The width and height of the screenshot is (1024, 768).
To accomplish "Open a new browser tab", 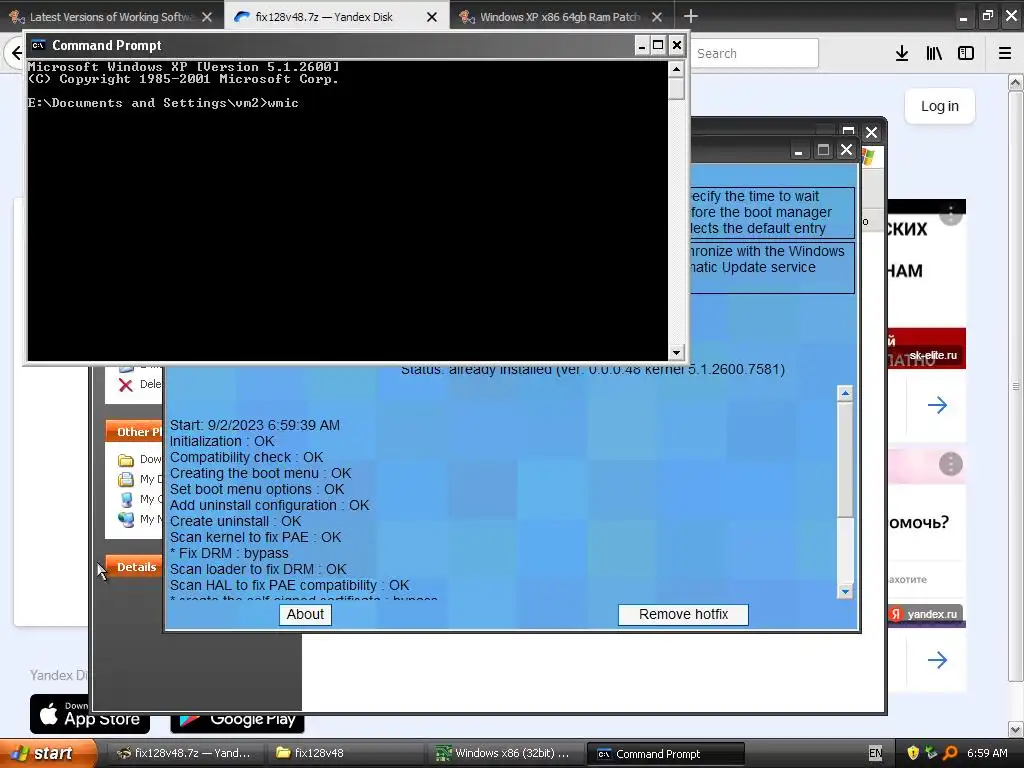I will click(x=691, y=16).
